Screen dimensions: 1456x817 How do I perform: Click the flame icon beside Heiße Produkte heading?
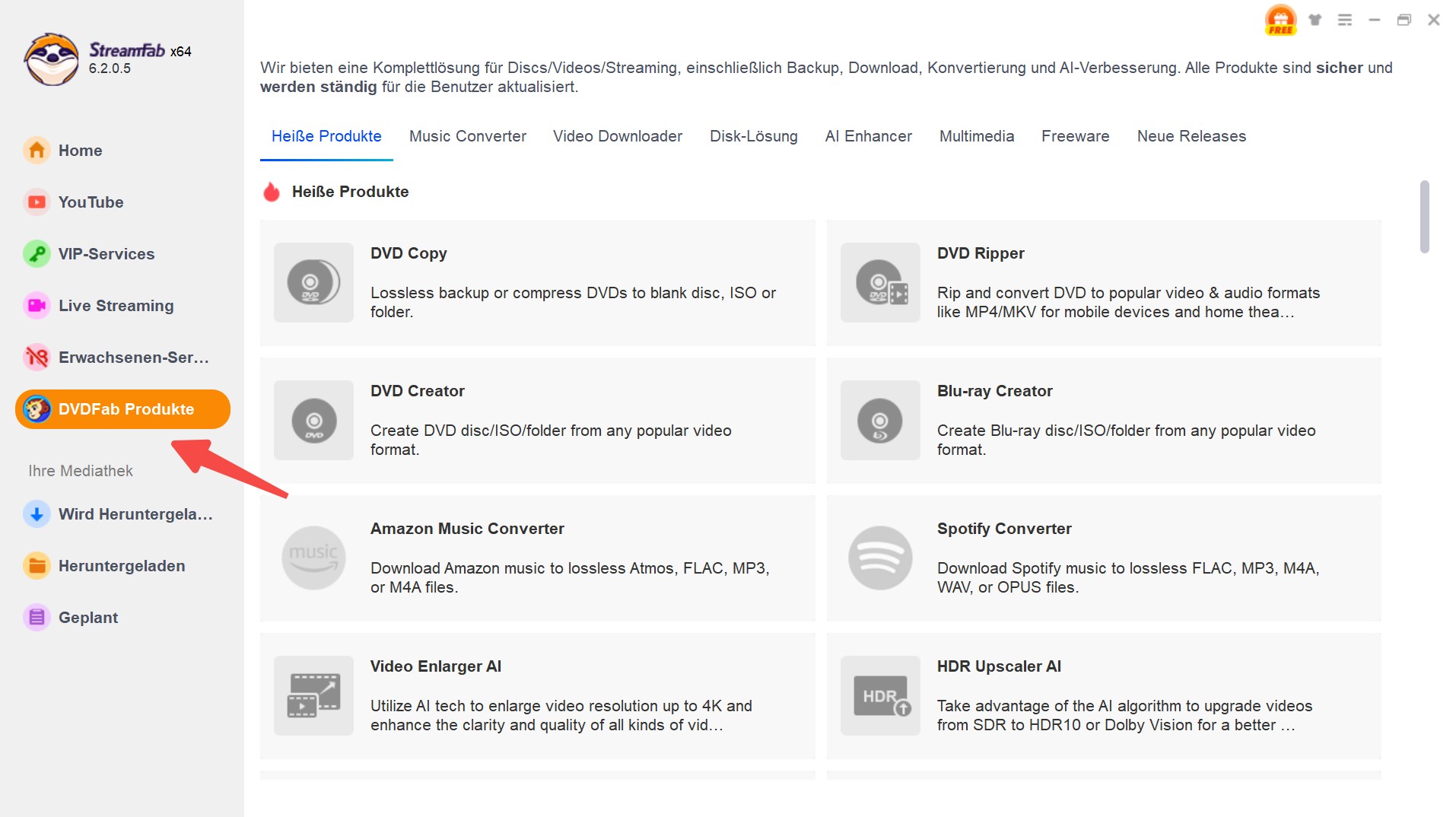(x=272, y=192)
